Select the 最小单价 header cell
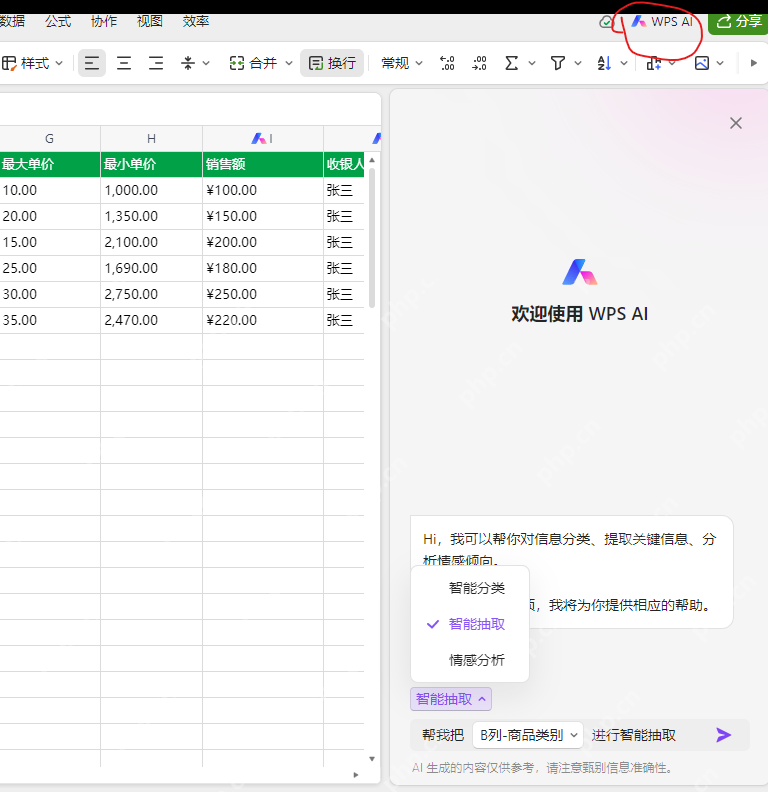 click(151, 164)
